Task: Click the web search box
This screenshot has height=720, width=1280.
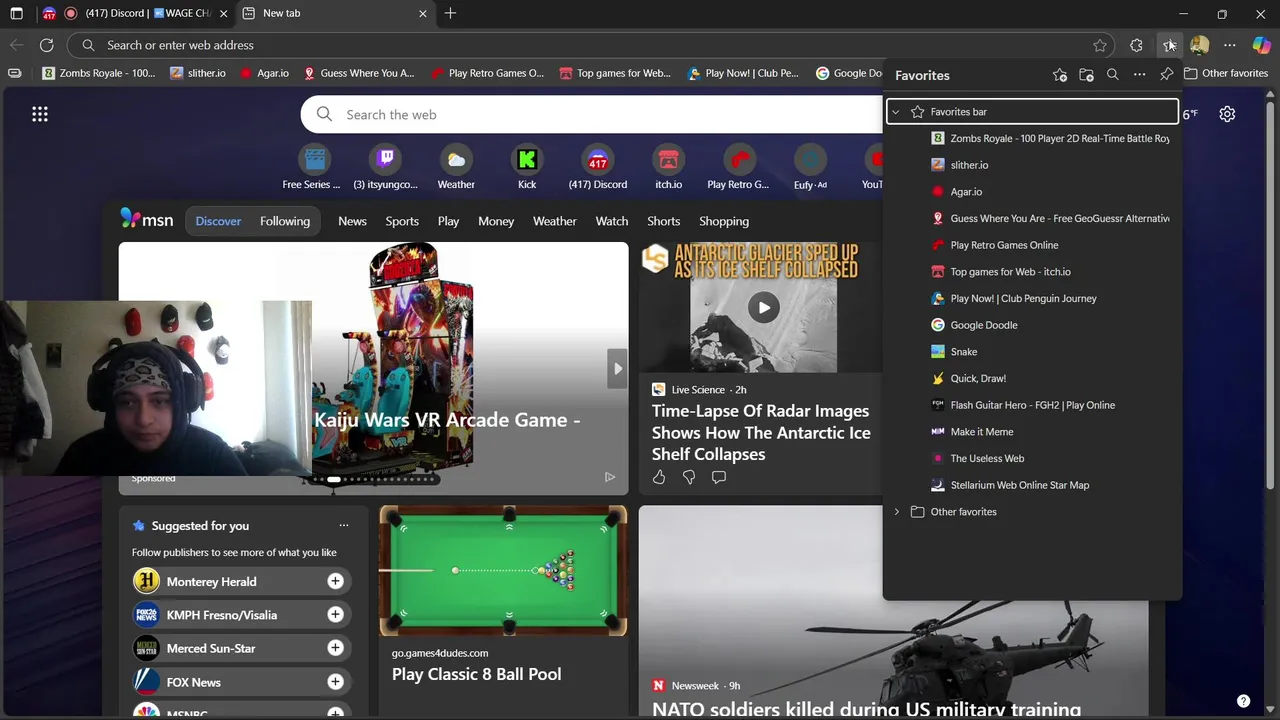Action: (592, 114)
